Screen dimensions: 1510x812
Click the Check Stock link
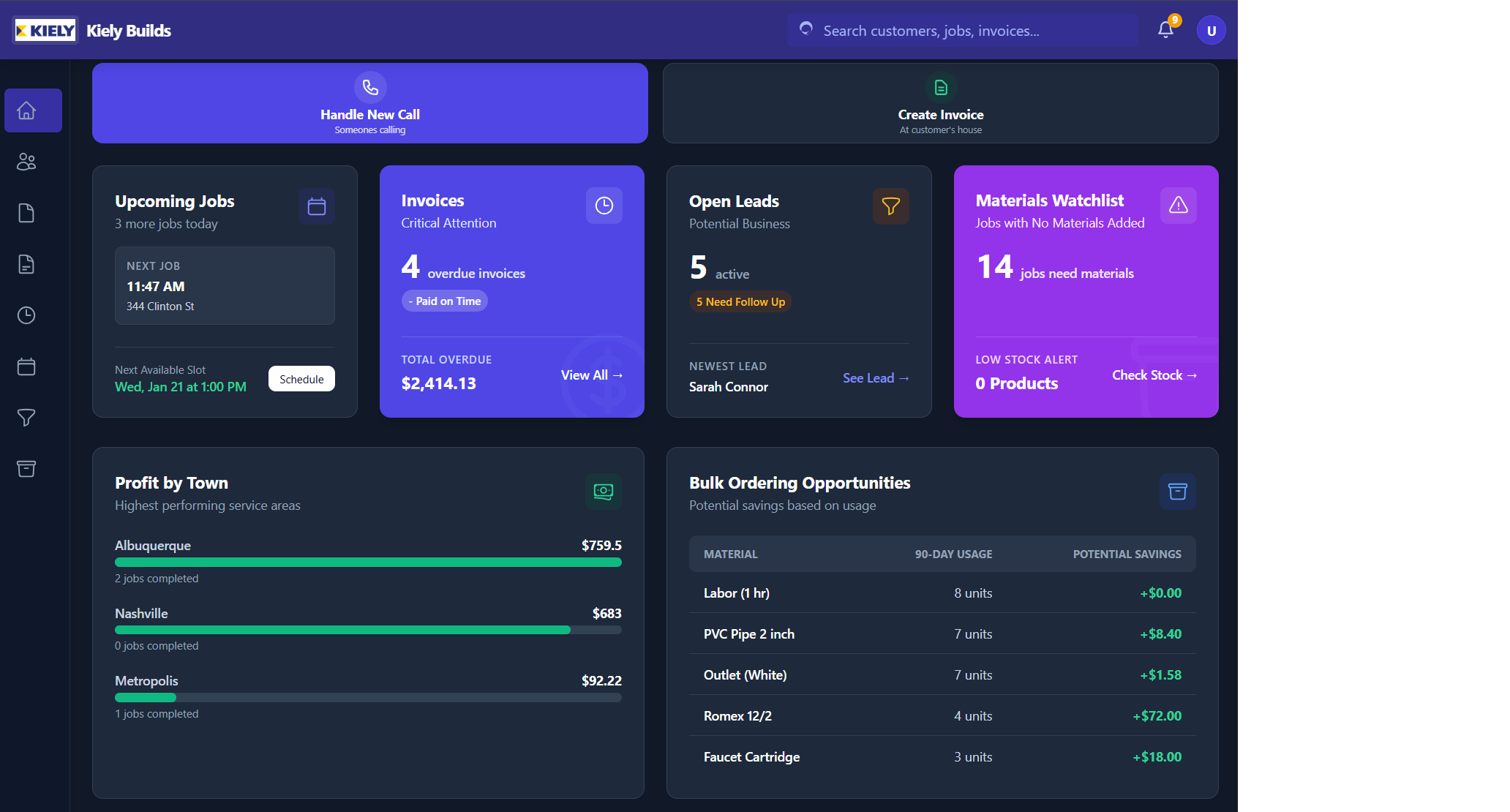[1154, 375]
